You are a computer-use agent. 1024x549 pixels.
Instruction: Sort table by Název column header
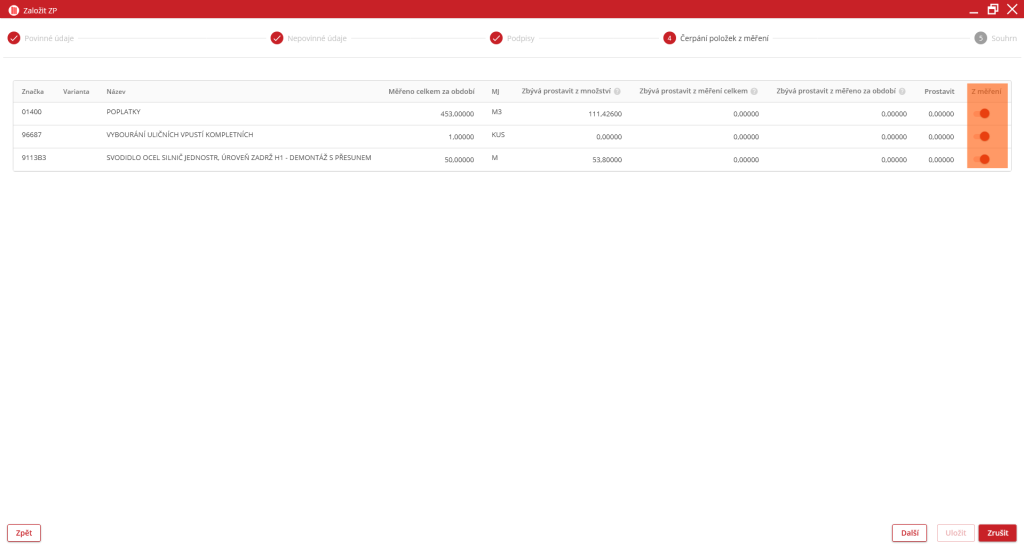click(x=116, y=92)
